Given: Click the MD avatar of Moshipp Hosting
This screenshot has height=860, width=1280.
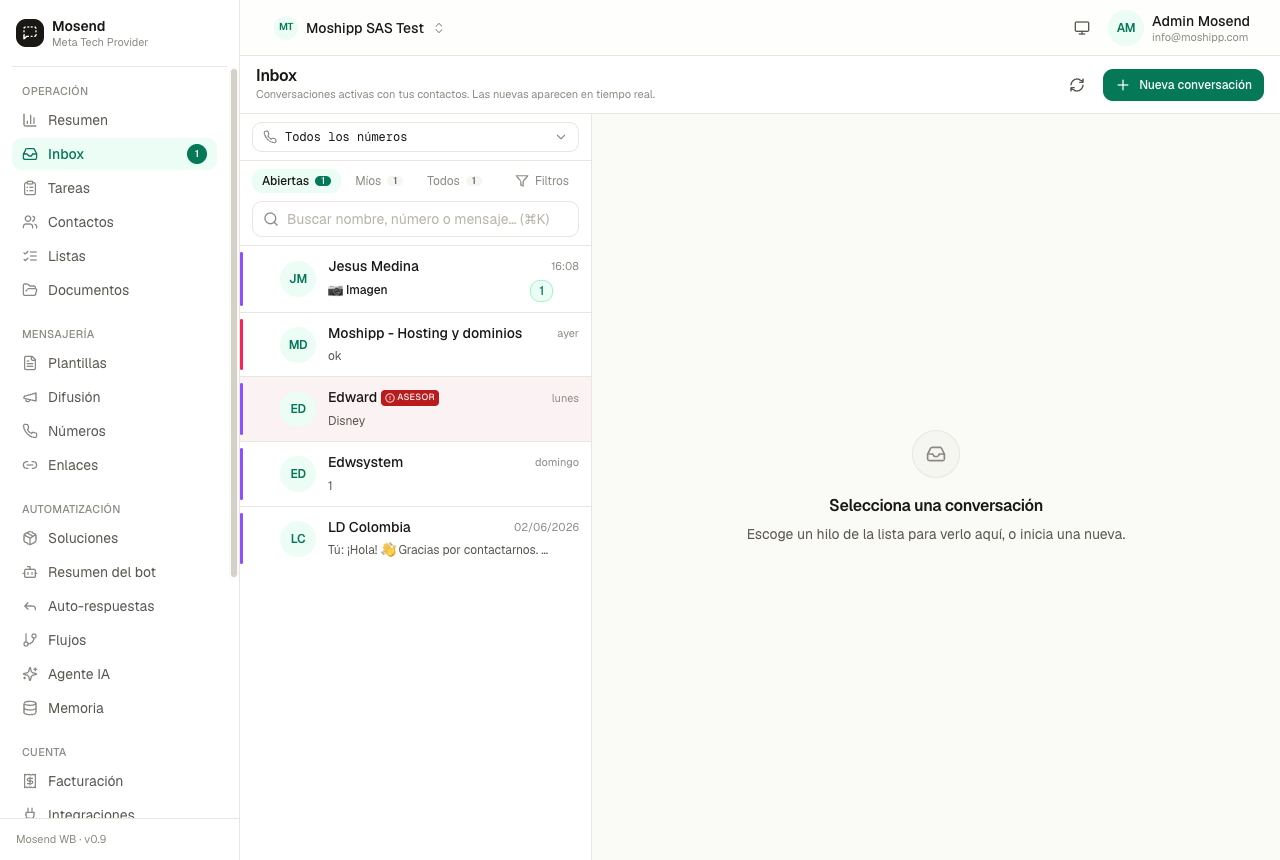Looking at the screenshot, I should [298, 345].
